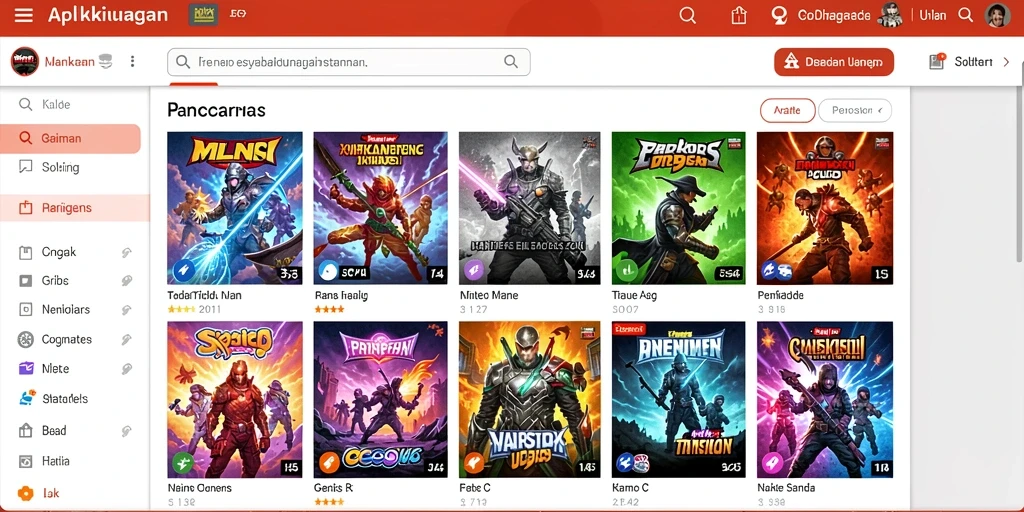This screenshot has height=512, width=1024.
Task: Click the magnifier at the search field's end
Action: pyautogui.click(x=511, y=62)
